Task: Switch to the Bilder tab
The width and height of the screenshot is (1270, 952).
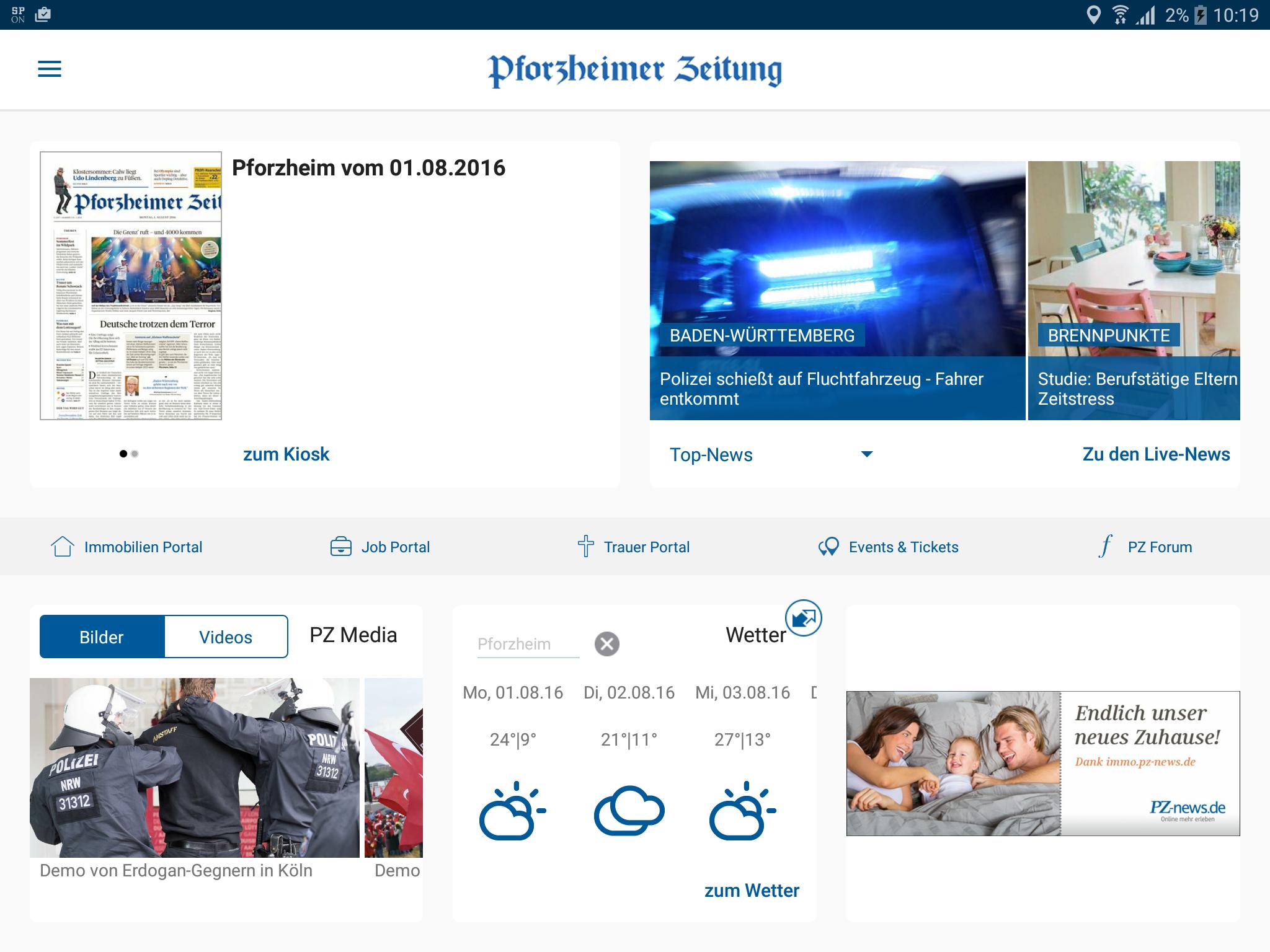Action: point(102,637)
